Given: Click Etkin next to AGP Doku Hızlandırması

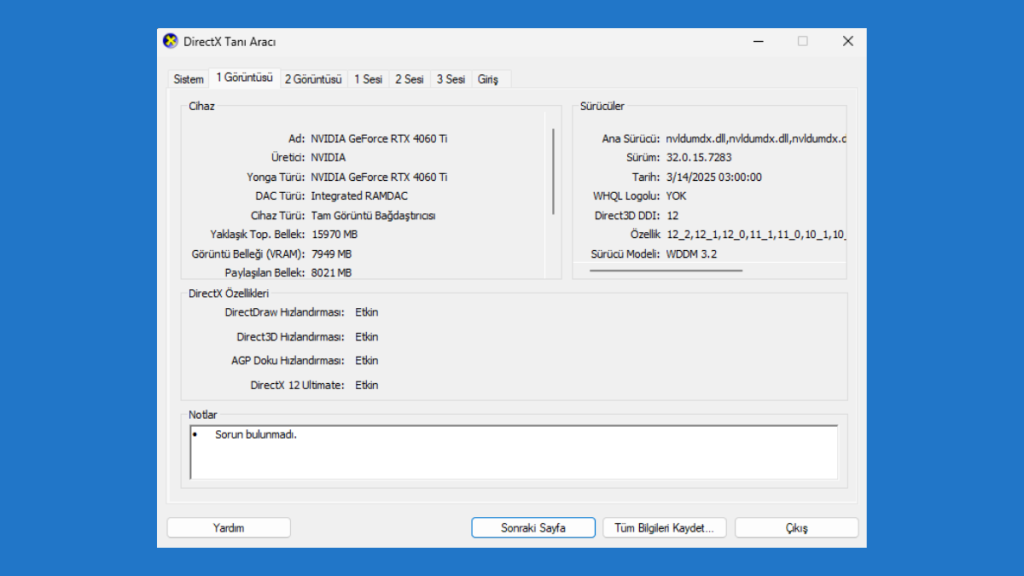Looking at the screenshot, I should coord(366,360).
